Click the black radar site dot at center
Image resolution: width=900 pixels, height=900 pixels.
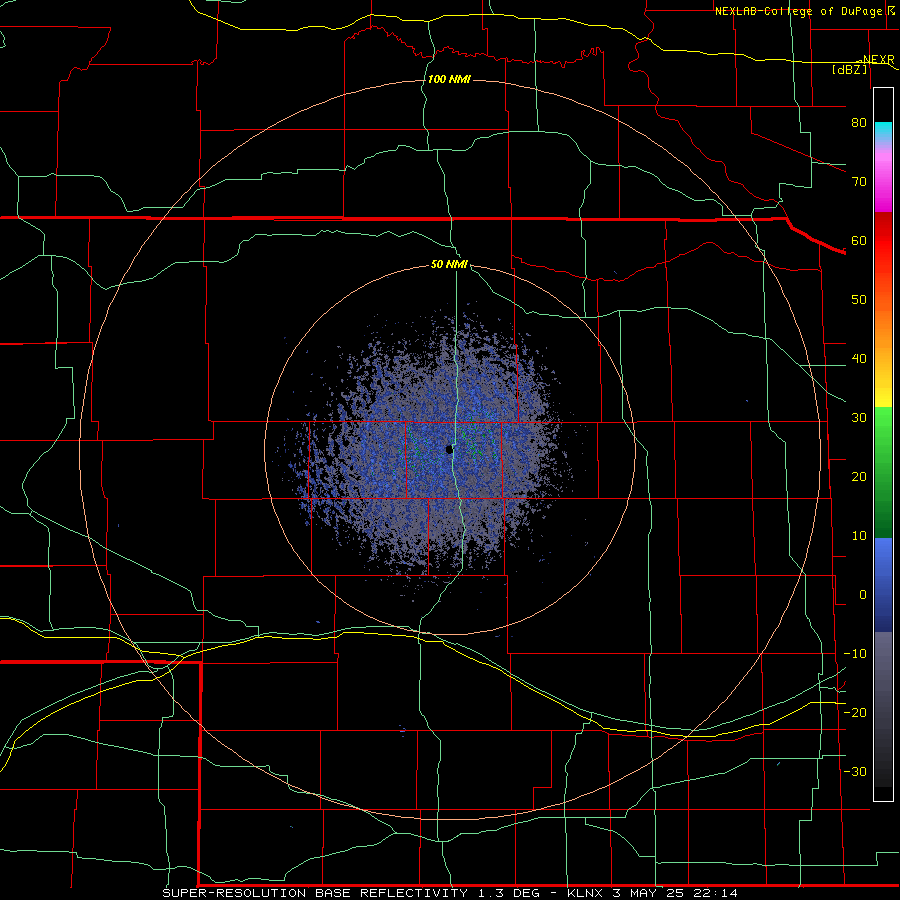[449, 450]
